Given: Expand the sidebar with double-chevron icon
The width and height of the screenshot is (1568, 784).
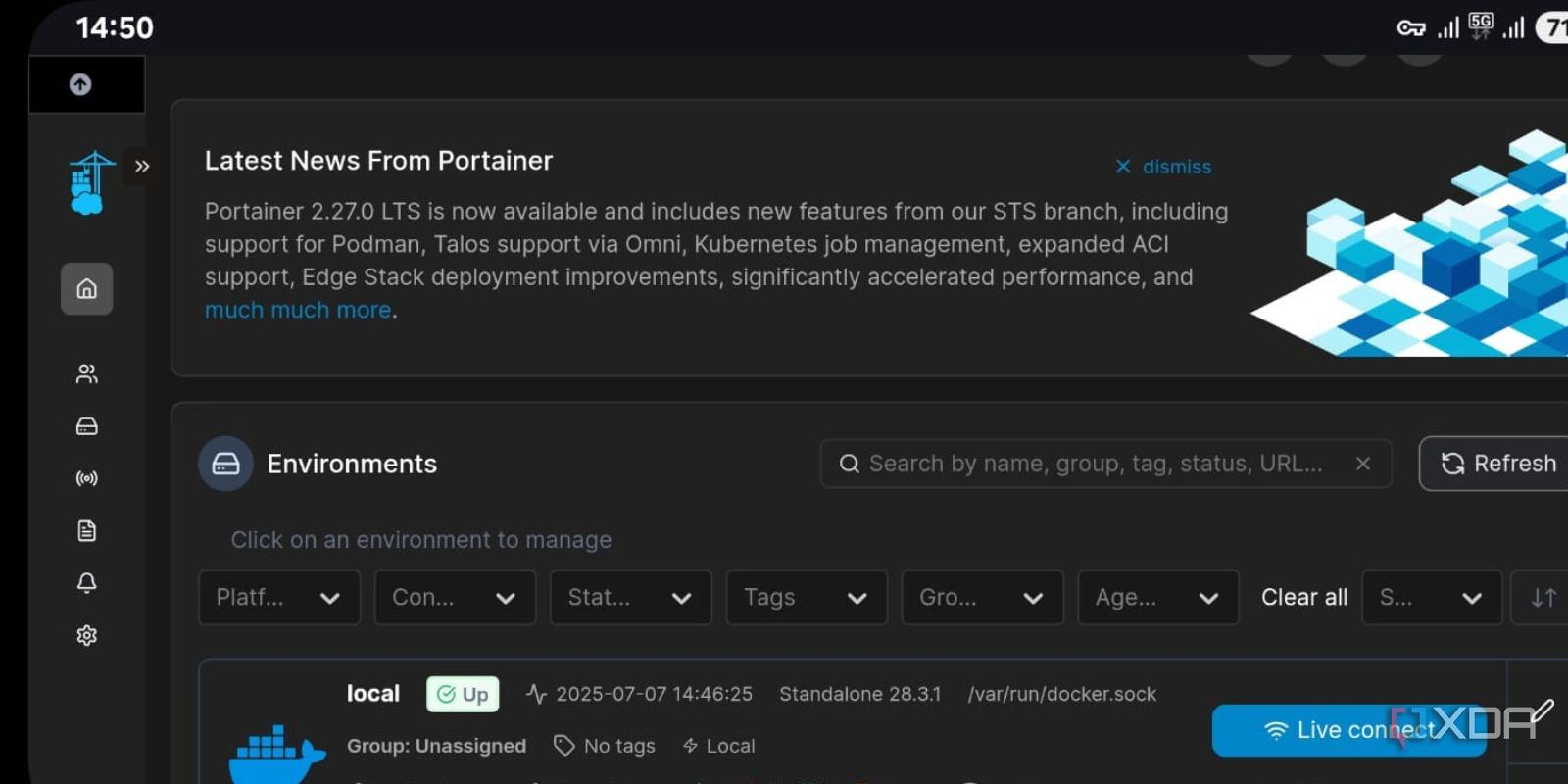Looking at the screenshot, I should (142, 166).
